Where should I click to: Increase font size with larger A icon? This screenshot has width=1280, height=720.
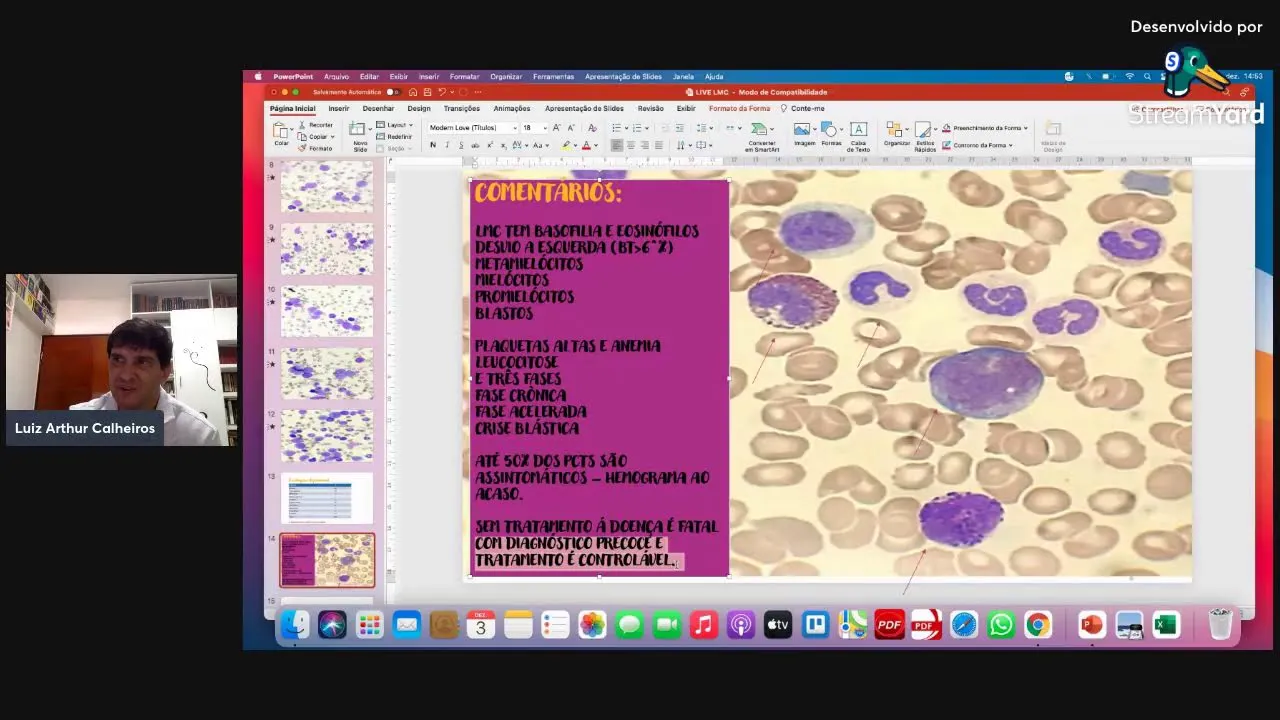click(x=557, y=128)
